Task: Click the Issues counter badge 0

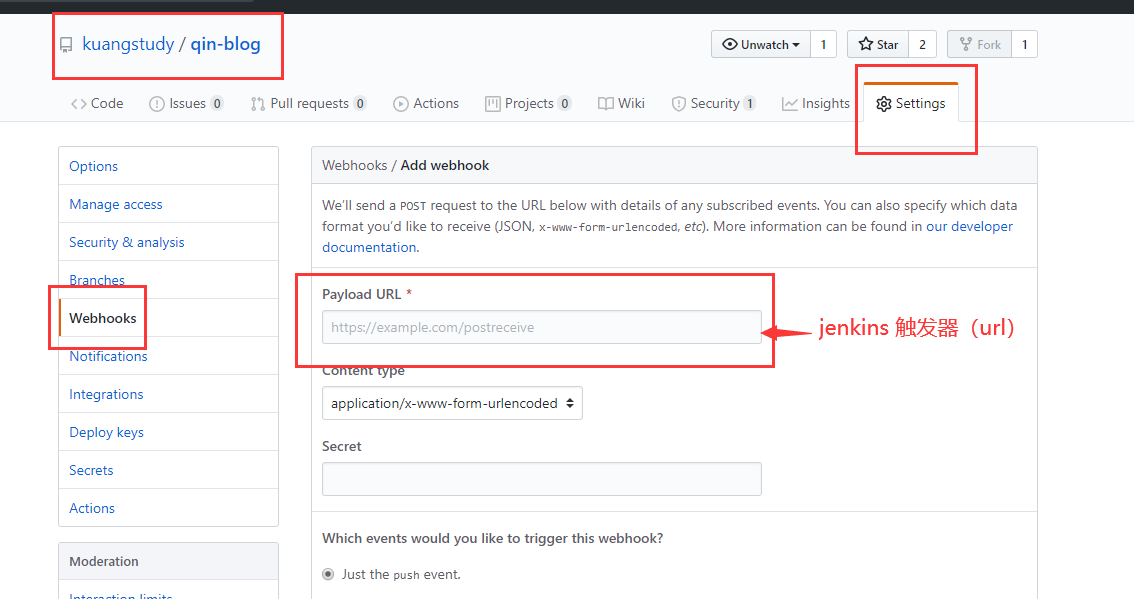Action: point(216,103)
